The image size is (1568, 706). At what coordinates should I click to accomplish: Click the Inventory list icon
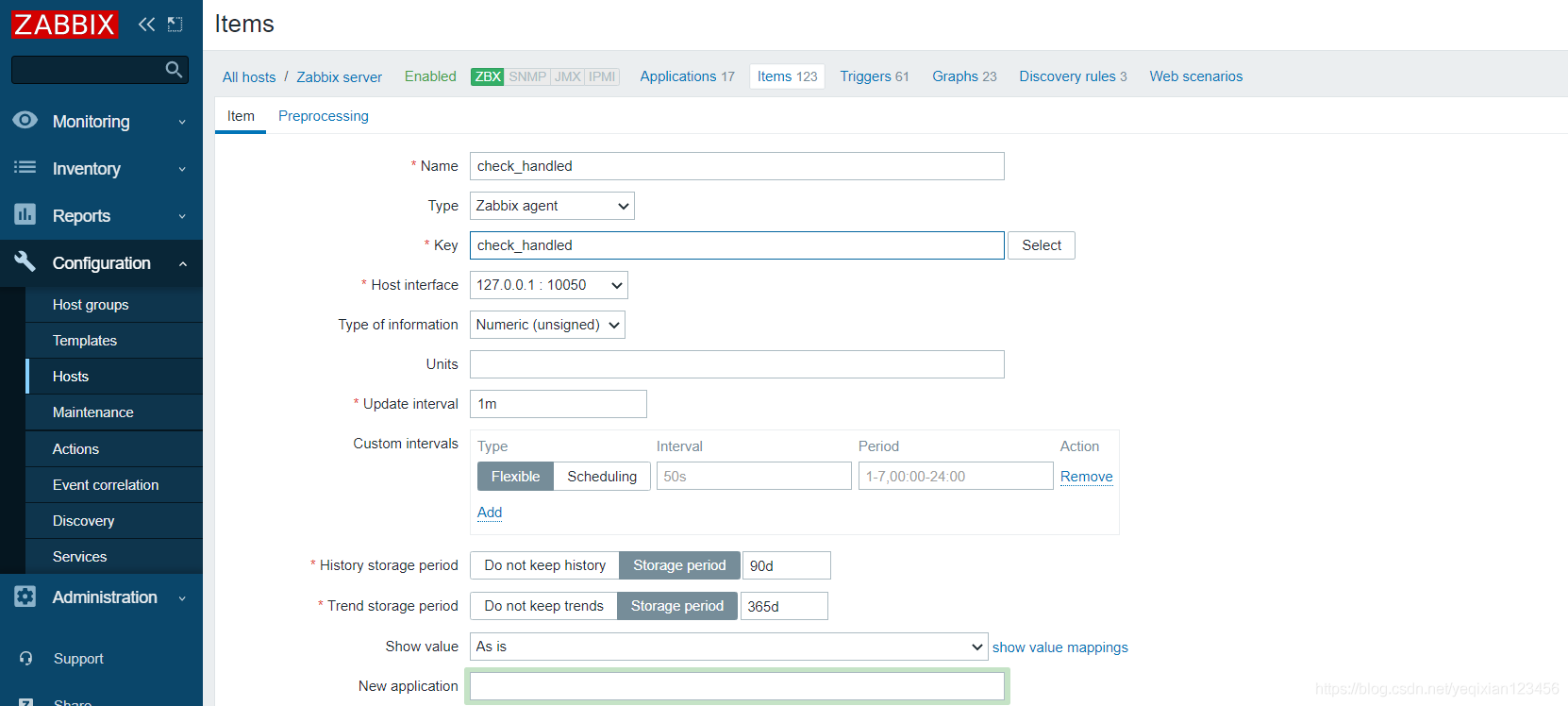tap(25, 167)
